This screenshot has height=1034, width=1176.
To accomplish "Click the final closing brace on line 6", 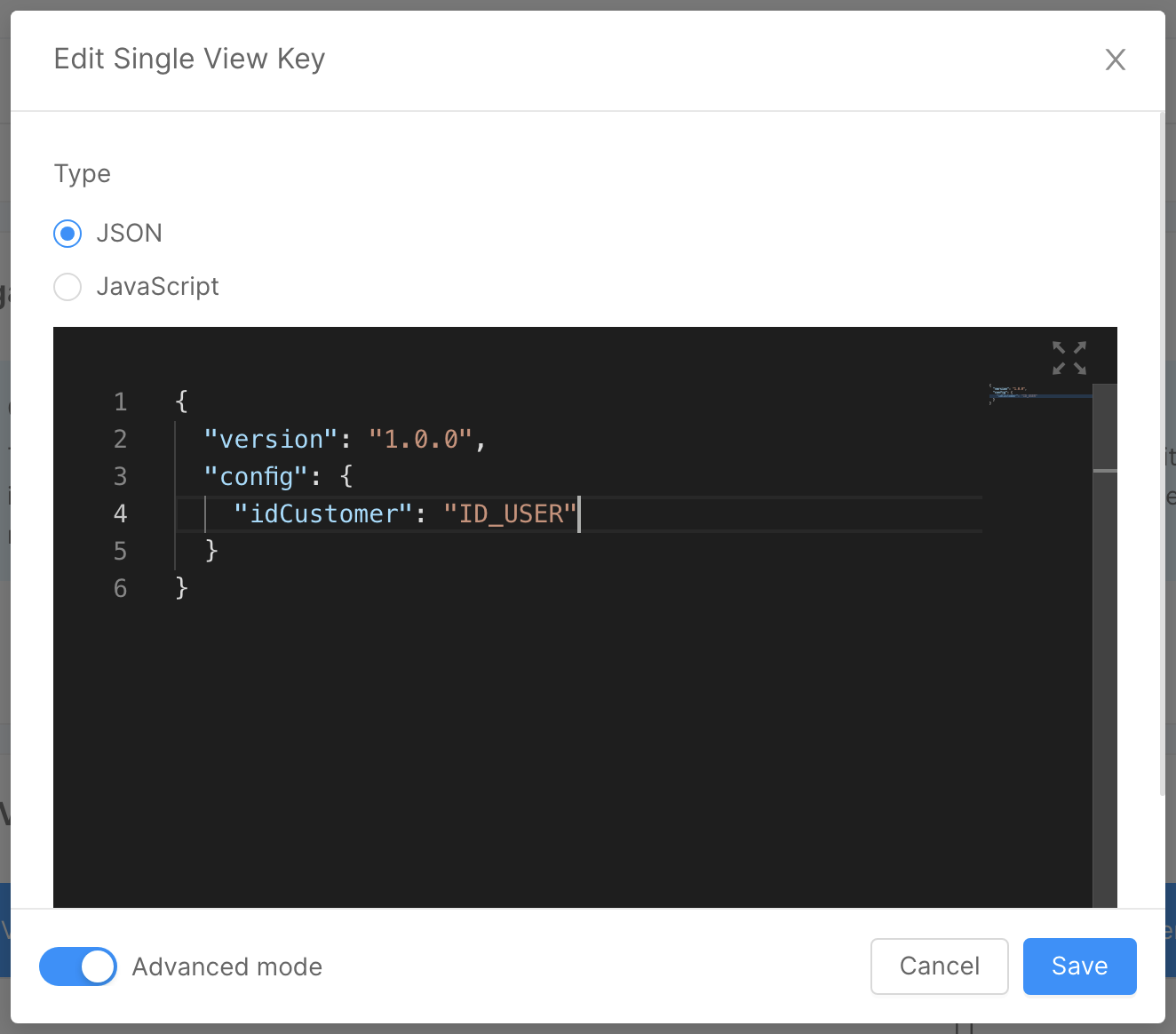I will 181,588.
